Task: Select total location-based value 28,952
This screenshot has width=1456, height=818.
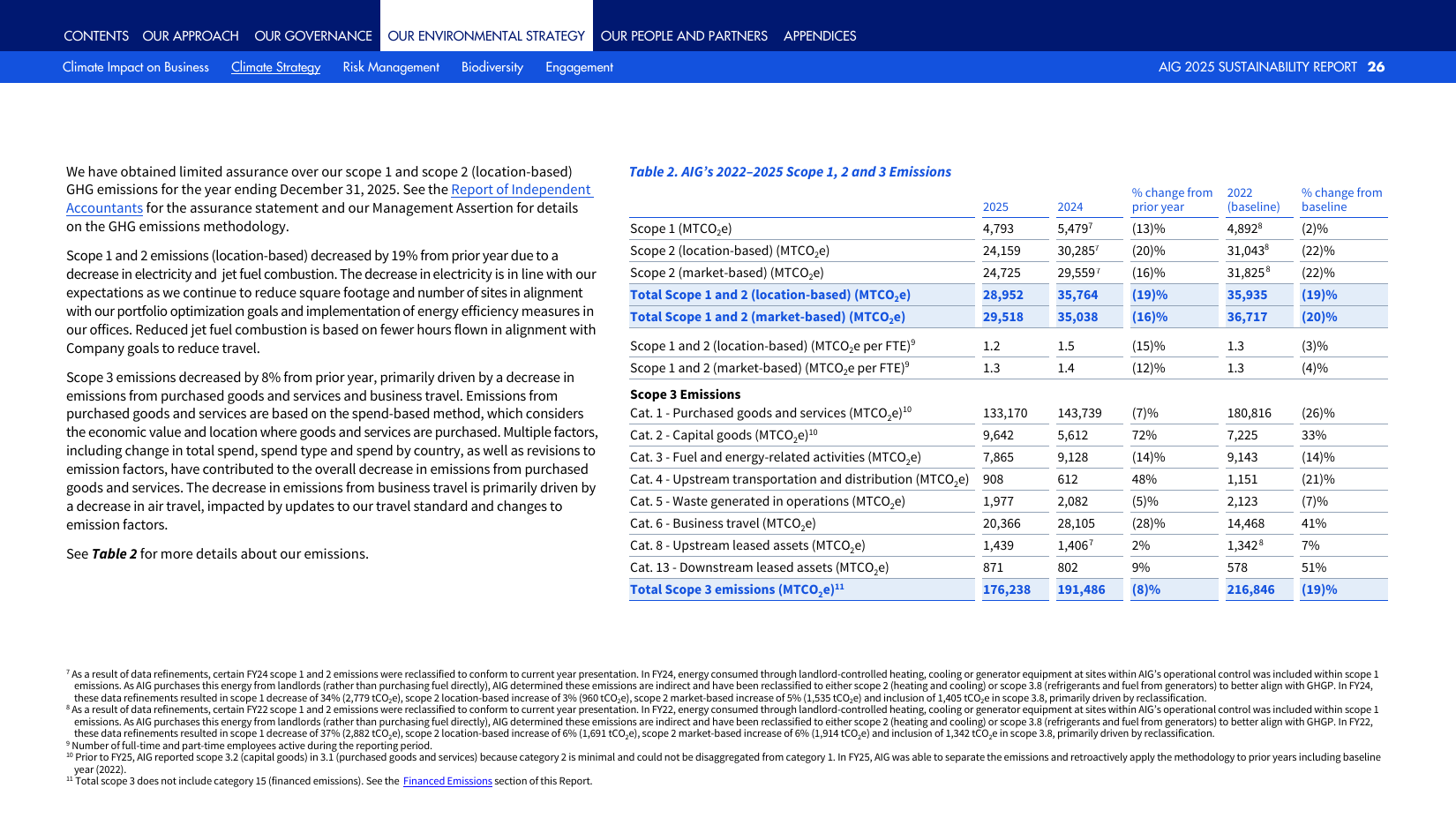Action: [x=1003, y=295]
